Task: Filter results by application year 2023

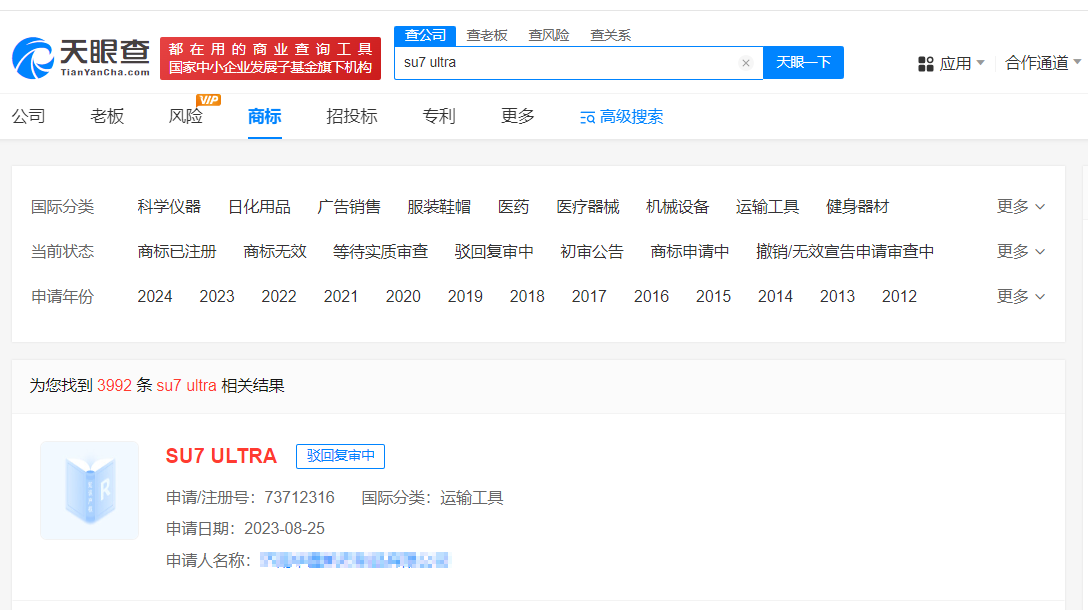Action: coord(217,296)
